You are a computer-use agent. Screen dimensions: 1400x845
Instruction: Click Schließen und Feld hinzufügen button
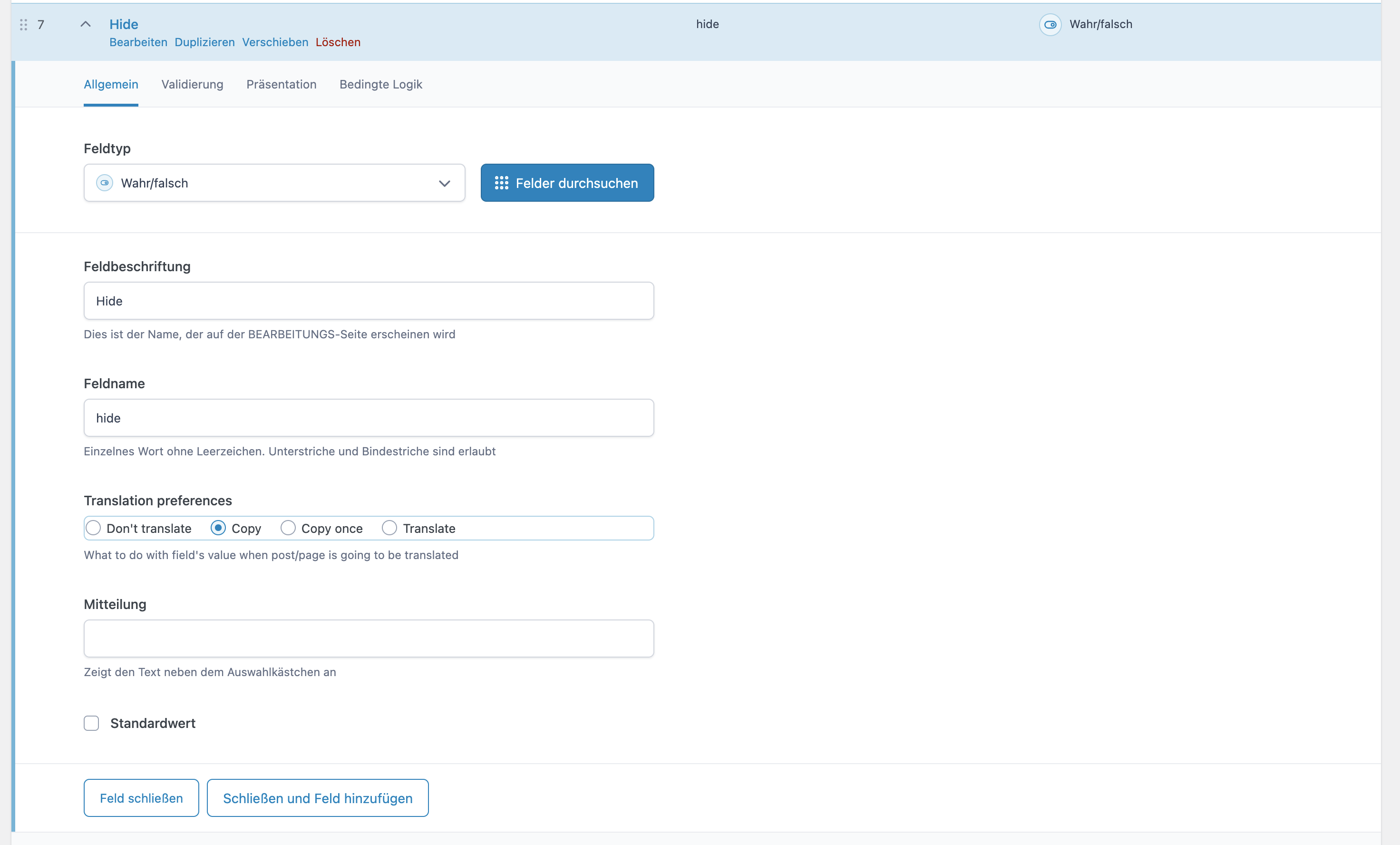pos(318,798)
